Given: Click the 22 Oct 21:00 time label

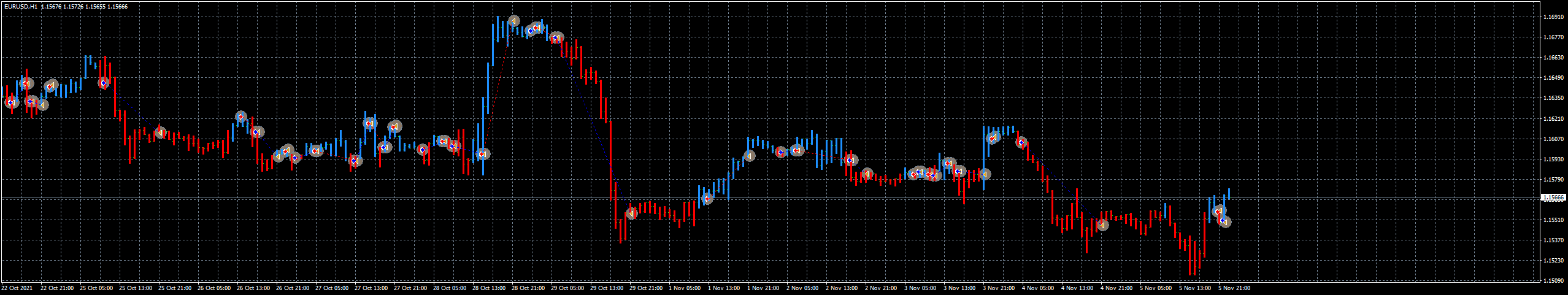Looking at the screenshot, I should click(x=57, y=288).
